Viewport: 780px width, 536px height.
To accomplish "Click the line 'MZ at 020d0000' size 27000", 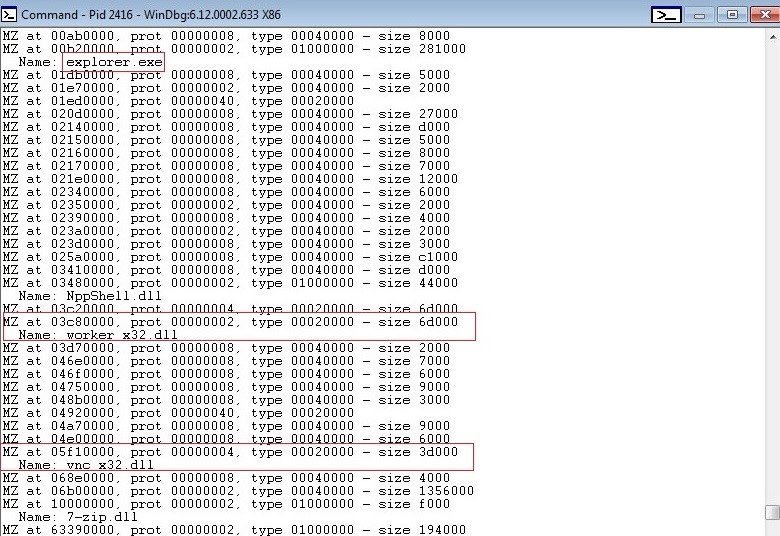I will [x=230, y=114].
